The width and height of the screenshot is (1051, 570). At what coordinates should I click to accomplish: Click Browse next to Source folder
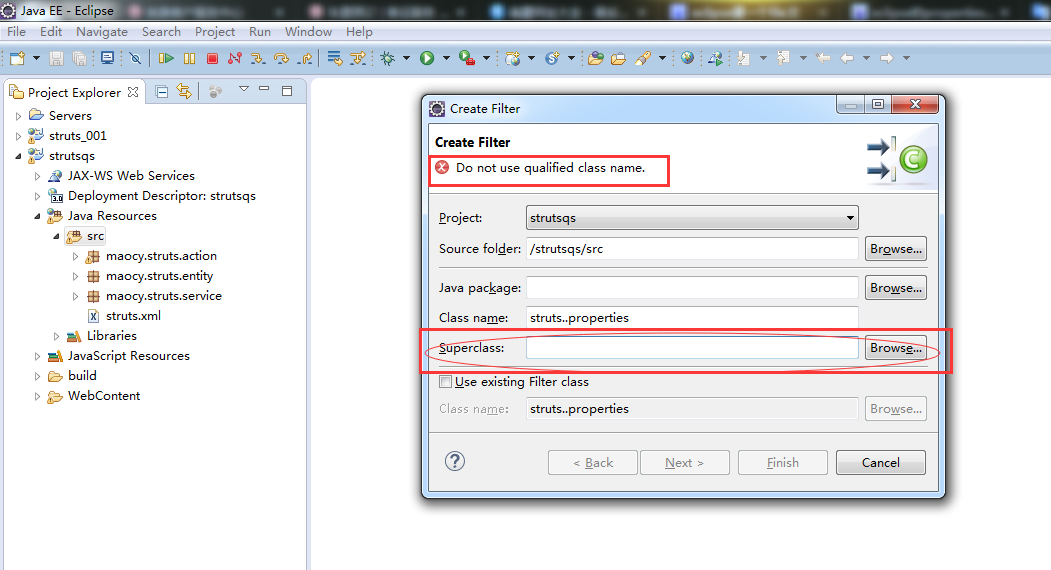(x=895, y=249)
